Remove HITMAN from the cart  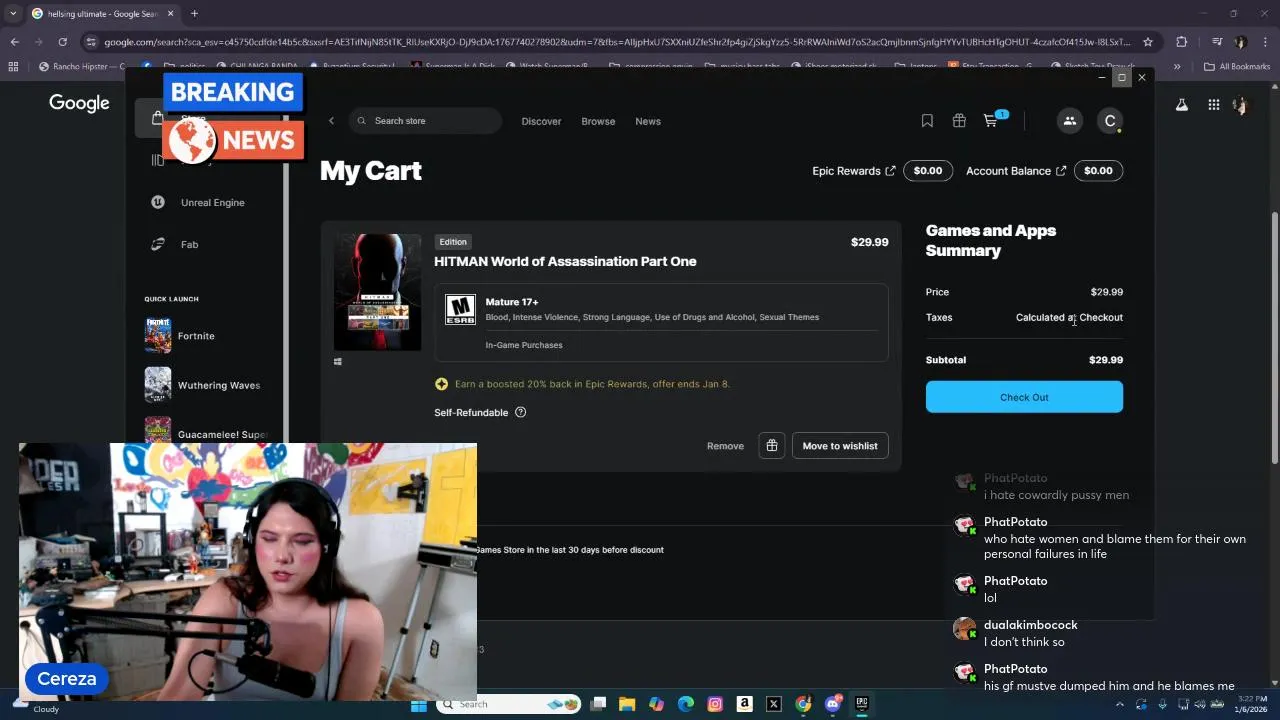pos(725,446)
